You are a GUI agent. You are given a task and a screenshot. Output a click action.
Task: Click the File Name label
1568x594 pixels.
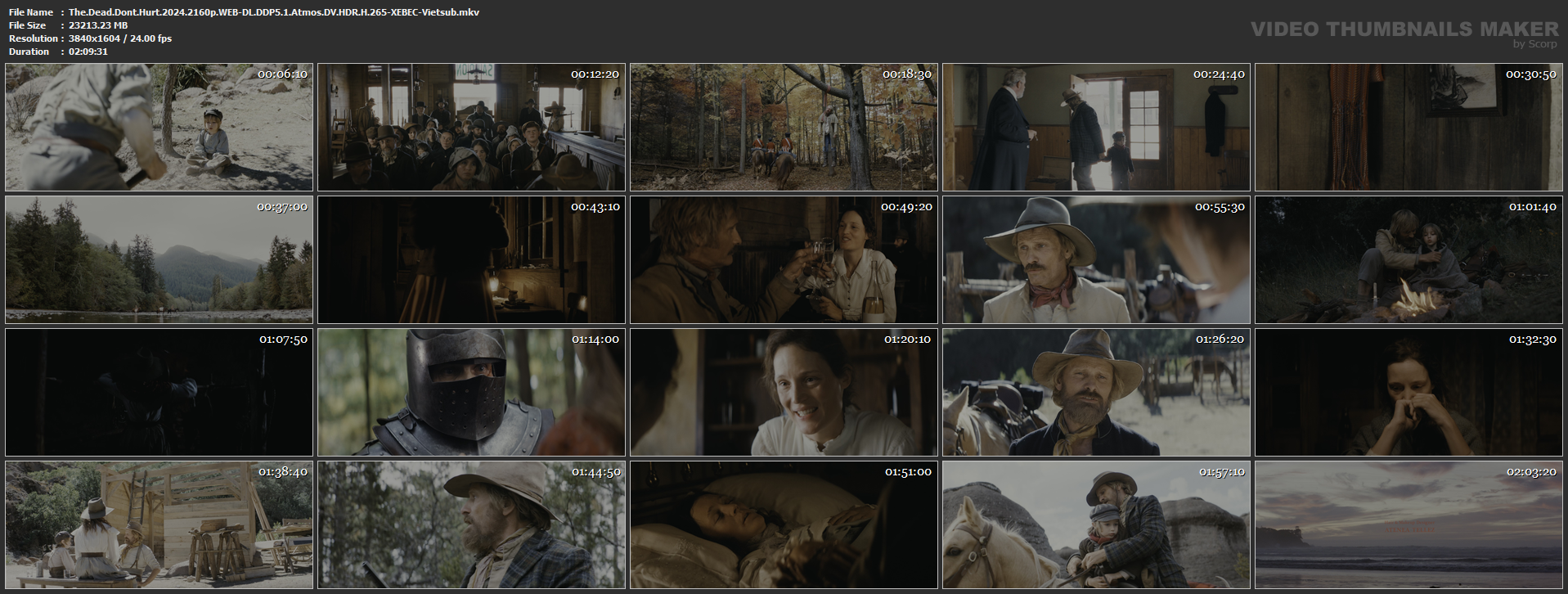pos(31,12)
